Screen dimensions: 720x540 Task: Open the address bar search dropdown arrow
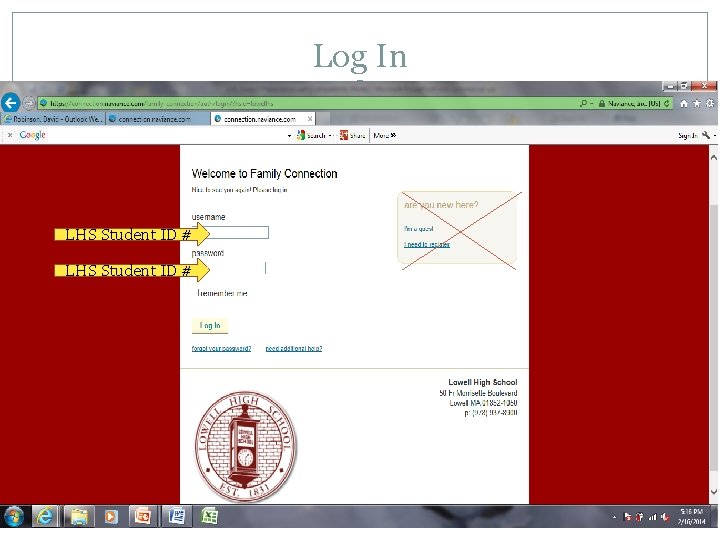click(x=591, y=103)
